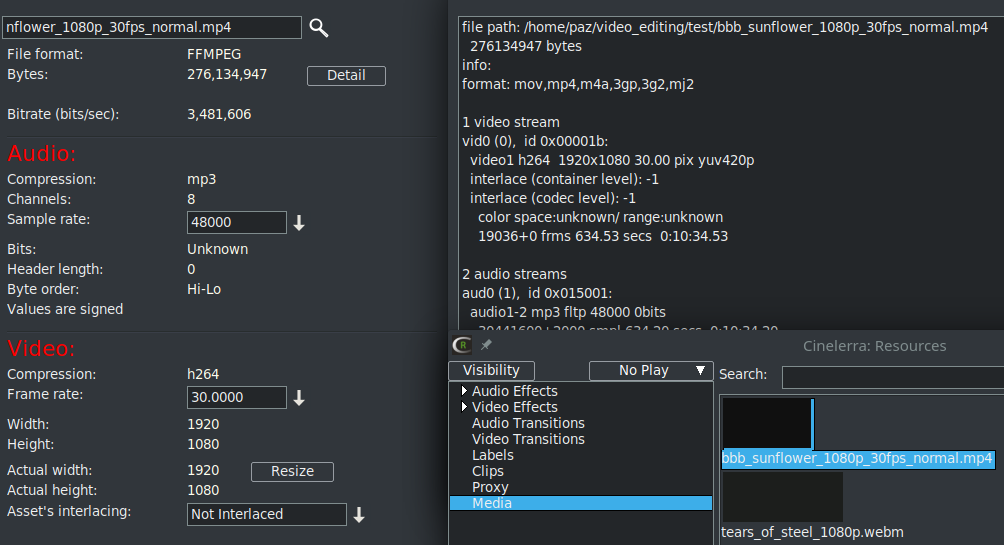Image resolution: width=1004 pixels, height=545 pixels.
Task: Click the Search field in Resources
Action: [892, 376]
